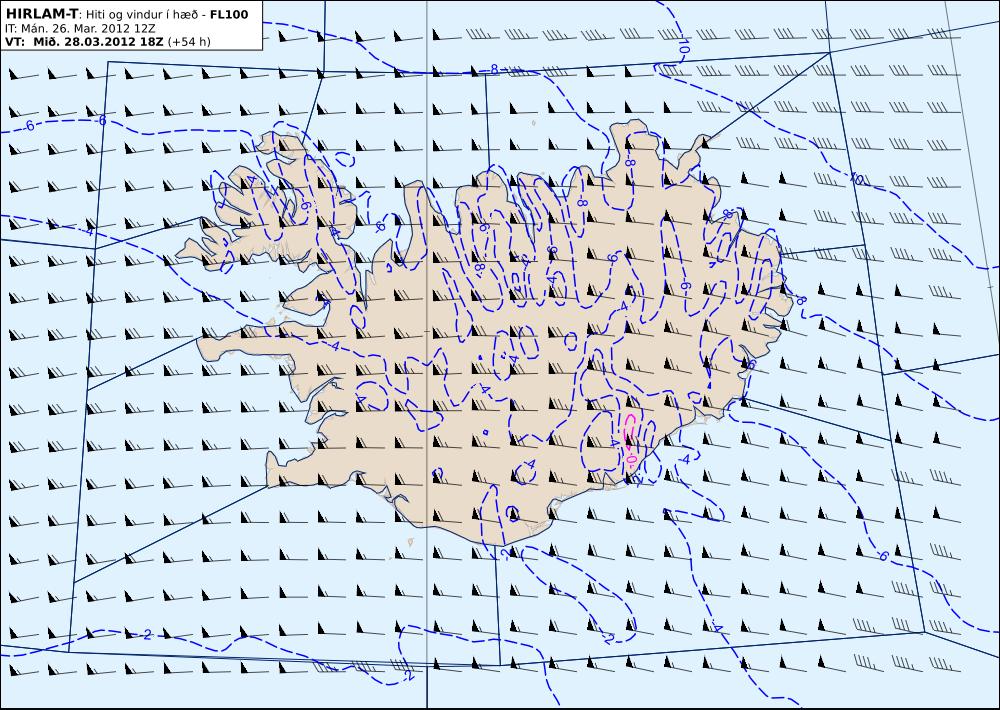Click the "Mið. 28.03.2012 18Z" valid time
The height and width of the screenshot is (710, 1000).
pyautogui.click(x=96, y=42)
